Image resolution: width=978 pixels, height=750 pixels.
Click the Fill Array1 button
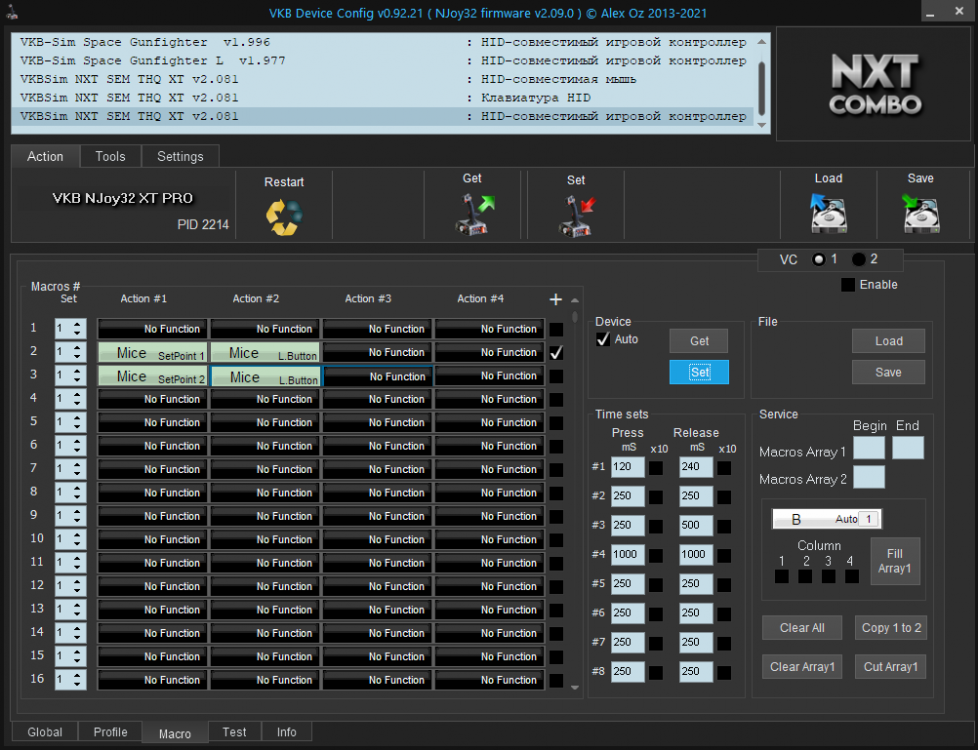(x=894, y=561)
